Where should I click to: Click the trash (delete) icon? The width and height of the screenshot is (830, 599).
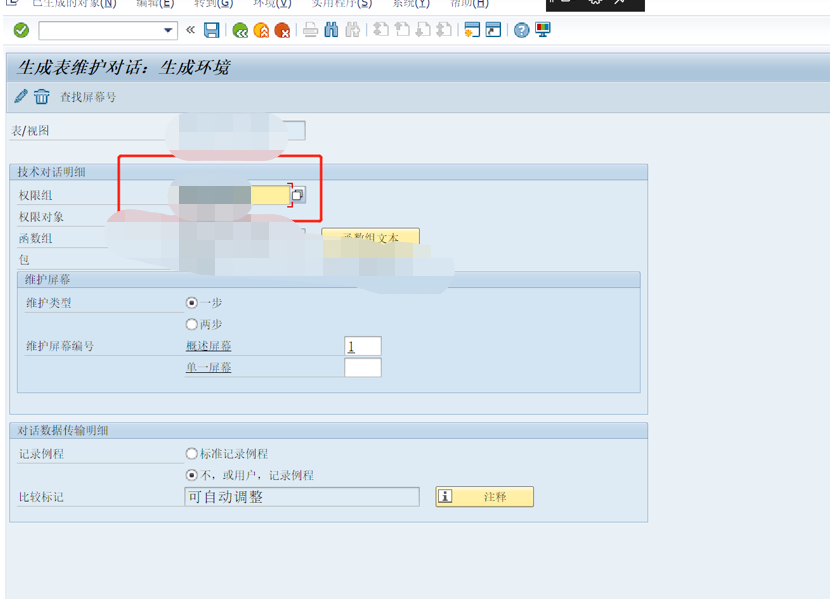41,97
